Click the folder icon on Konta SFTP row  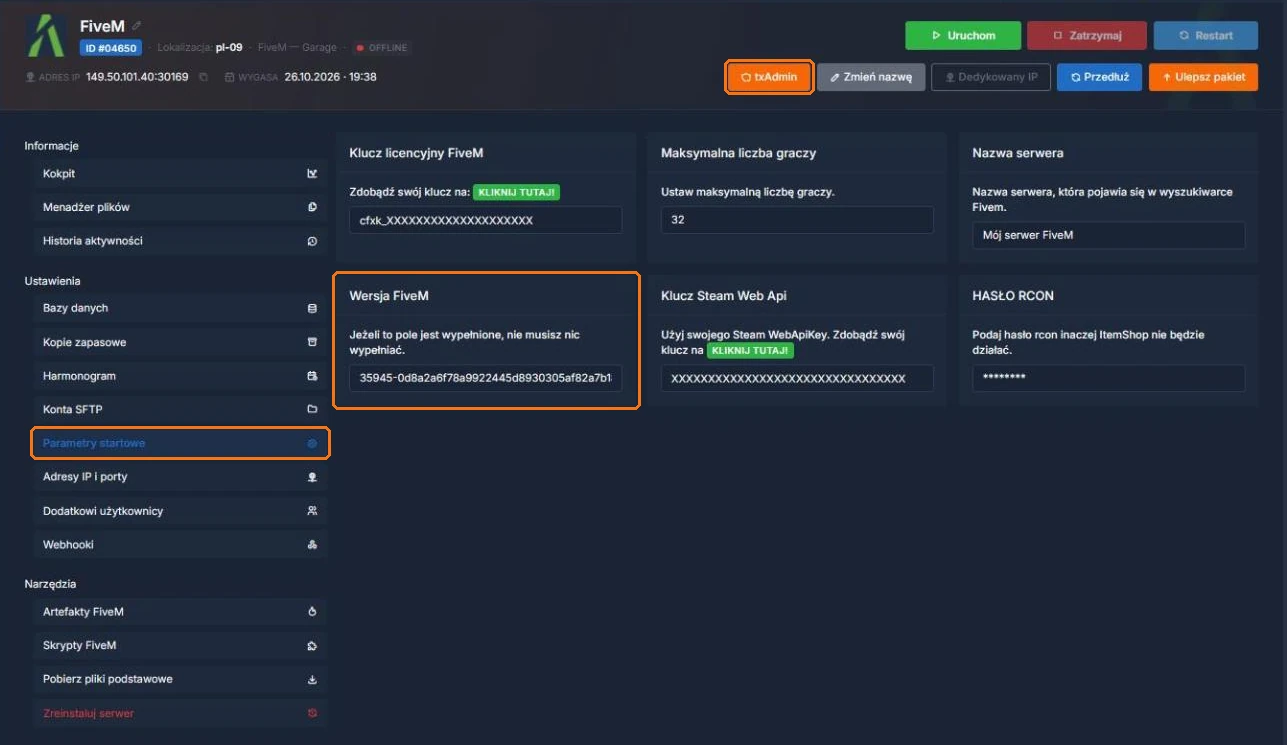(312, 409)
